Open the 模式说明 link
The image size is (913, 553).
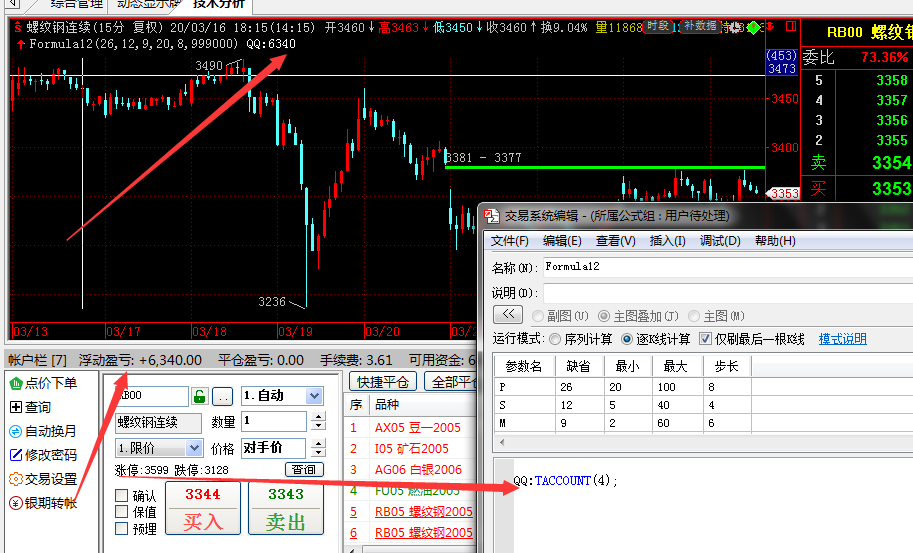click(x=843, y=339)
